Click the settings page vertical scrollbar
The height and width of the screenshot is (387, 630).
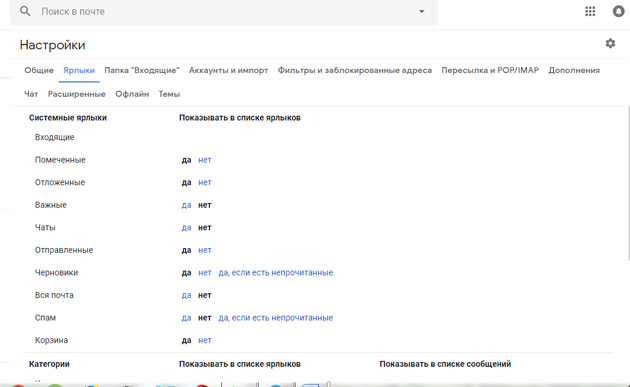pyautogui.click(x=628, y=183)
